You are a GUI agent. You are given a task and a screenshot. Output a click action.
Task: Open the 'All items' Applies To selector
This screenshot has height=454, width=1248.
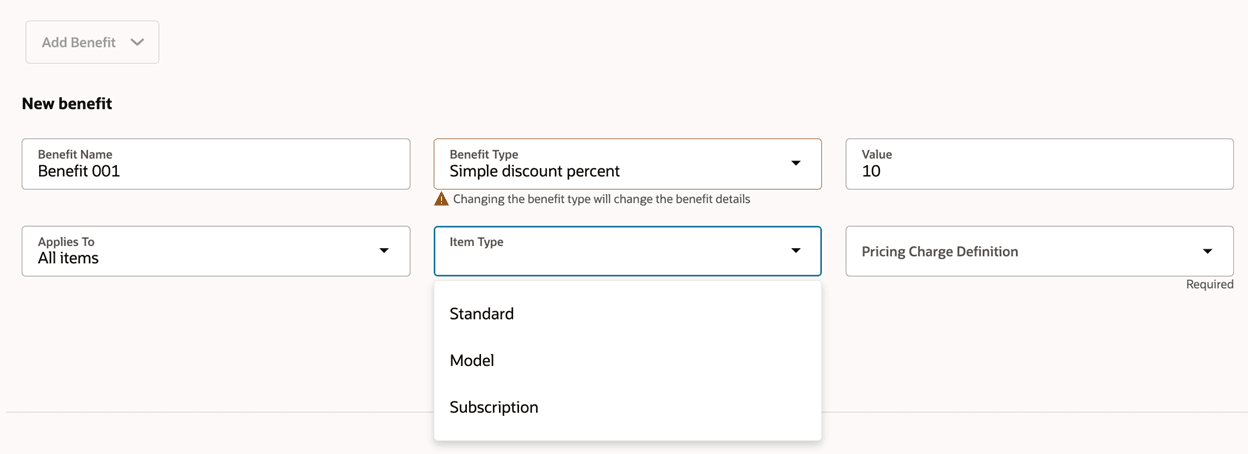pyautogui.click(x=200, y=252)
